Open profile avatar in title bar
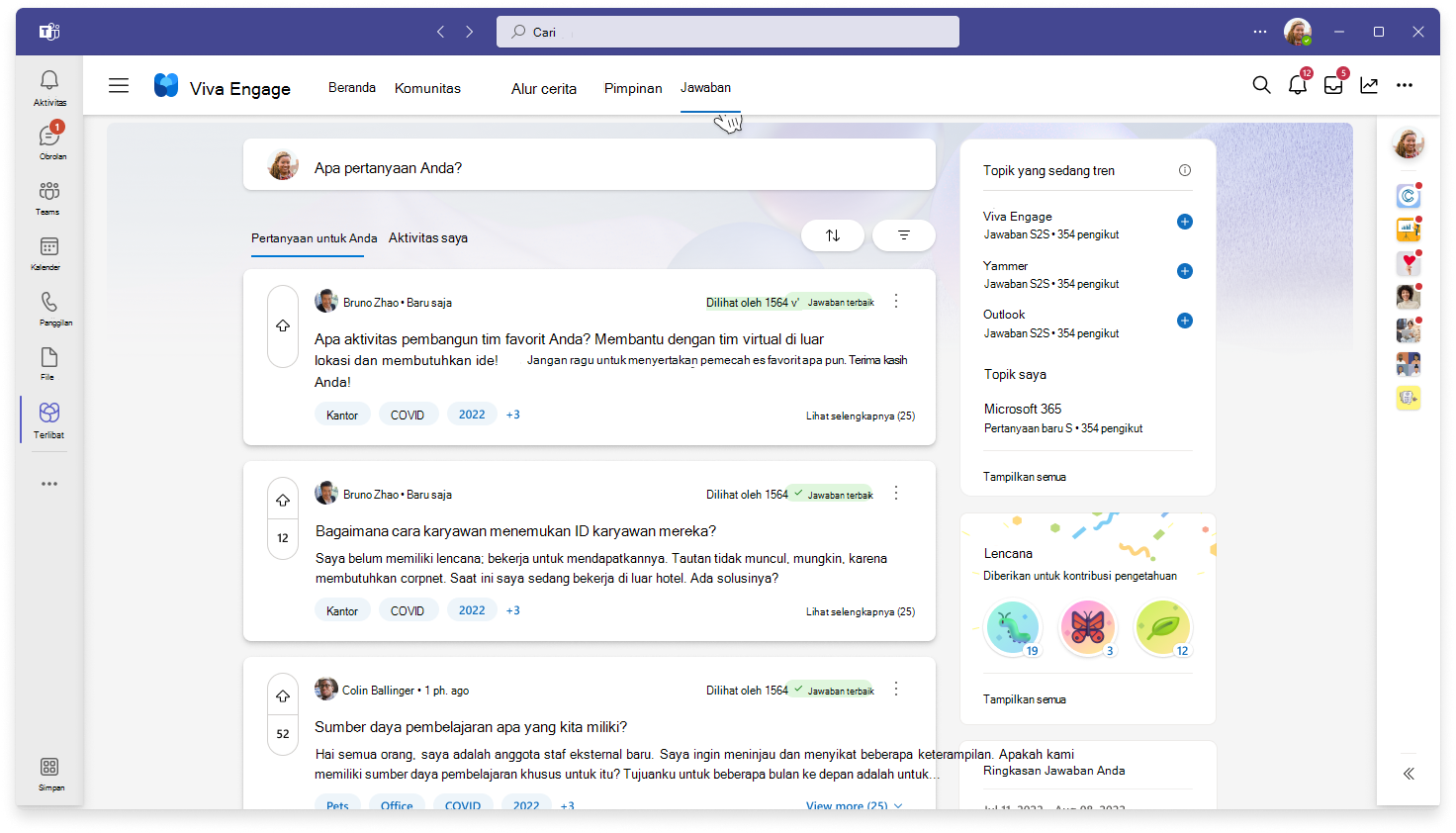1456x833 pixels. point(1298,32)
